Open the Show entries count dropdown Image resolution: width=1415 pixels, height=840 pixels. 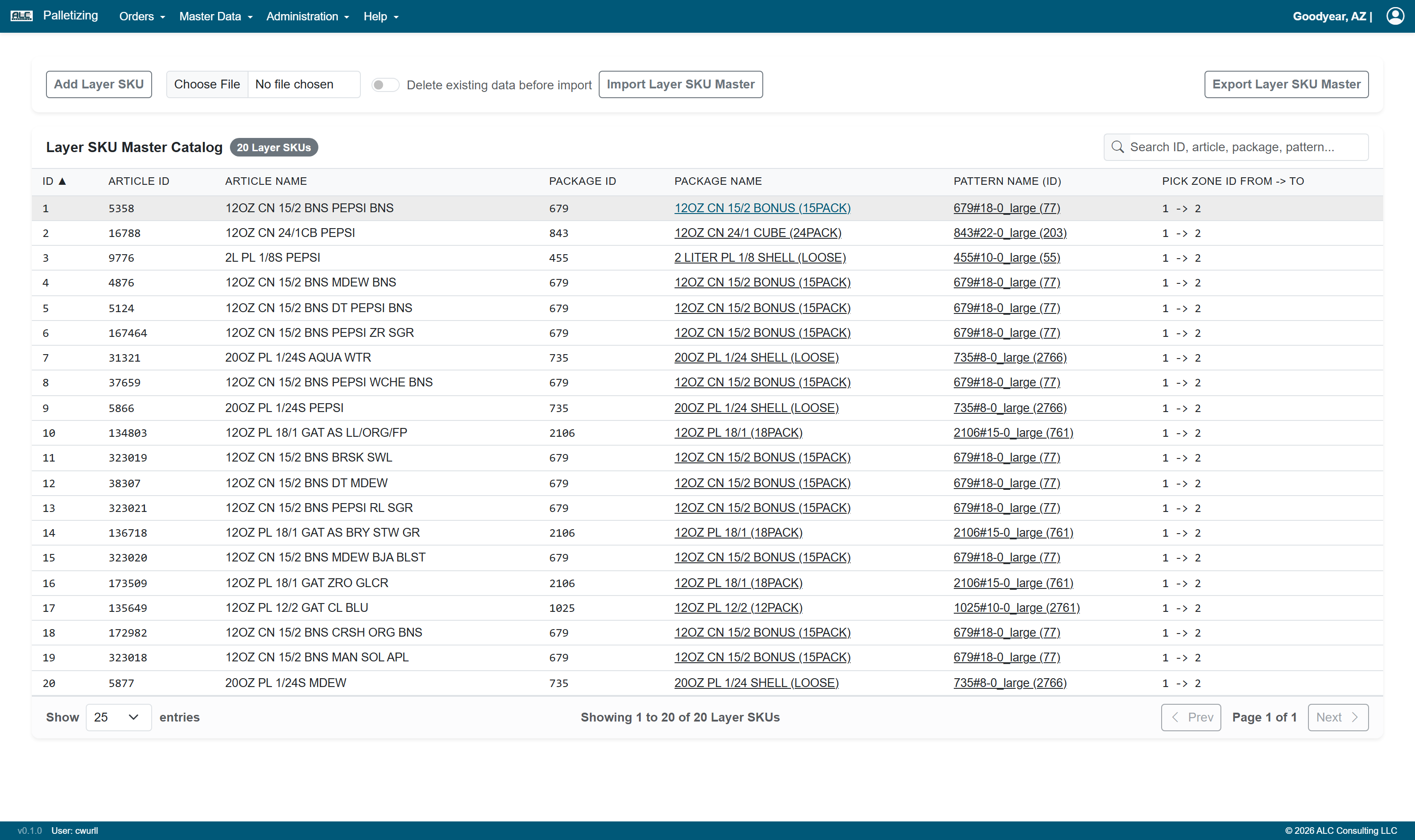(119, 717)
